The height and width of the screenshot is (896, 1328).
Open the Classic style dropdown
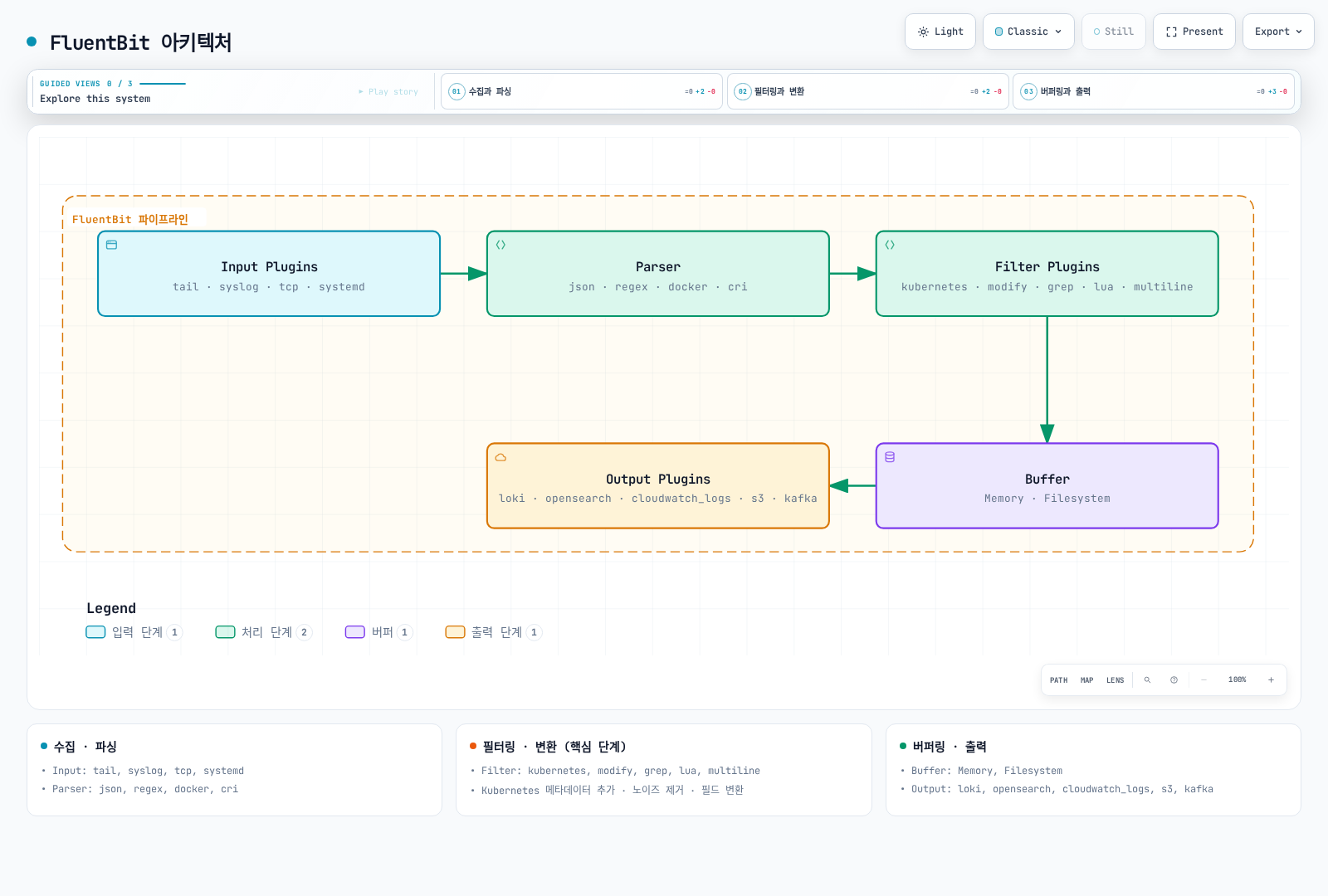pyautogui.click(x=1028, y=32)
